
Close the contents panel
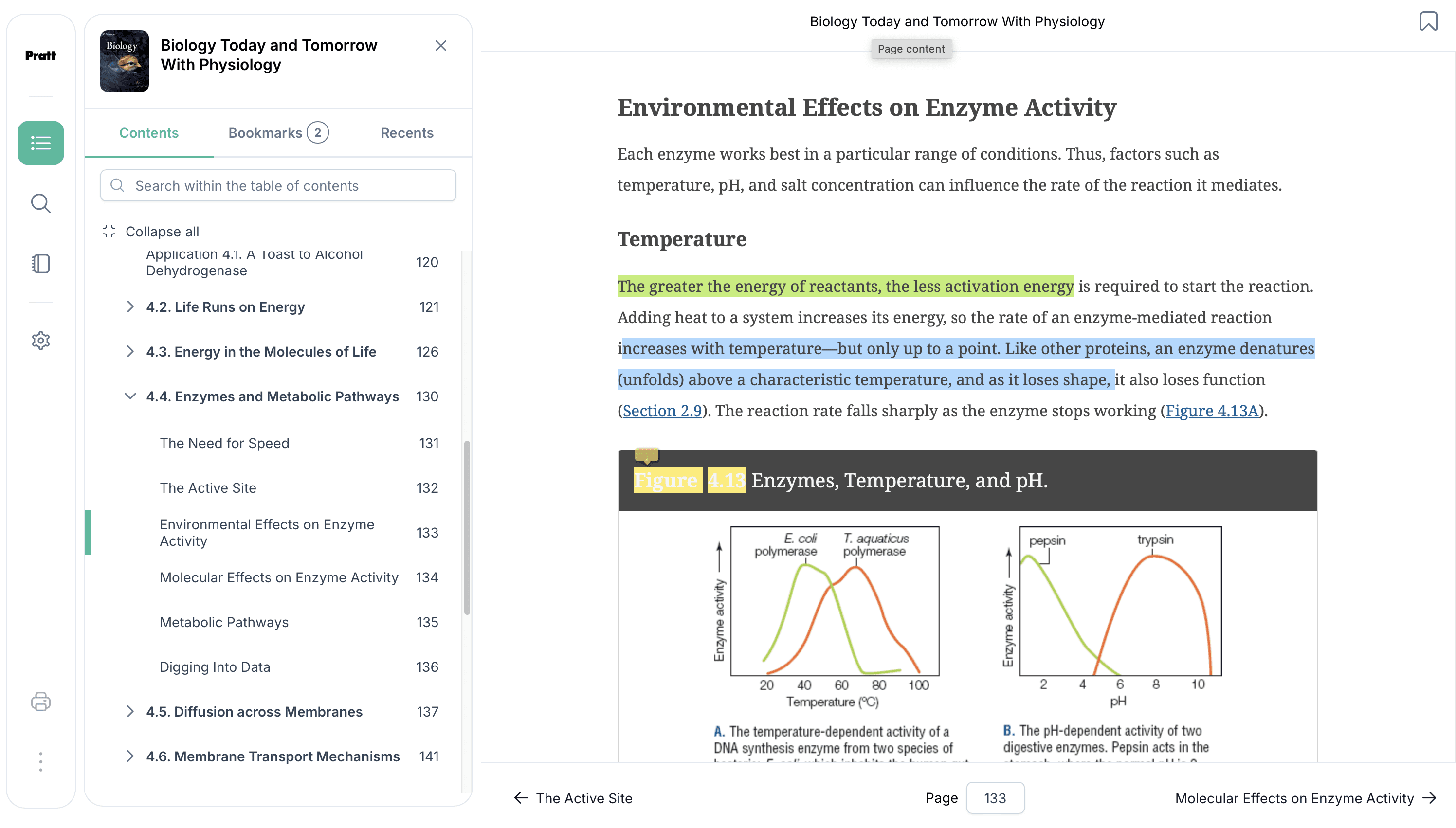point(441,46)
